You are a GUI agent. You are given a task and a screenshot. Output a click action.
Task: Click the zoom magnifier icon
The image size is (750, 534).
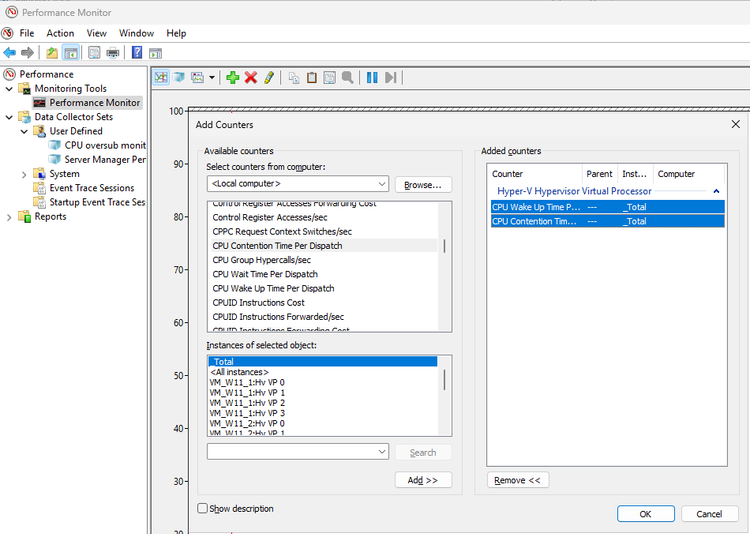348,77
